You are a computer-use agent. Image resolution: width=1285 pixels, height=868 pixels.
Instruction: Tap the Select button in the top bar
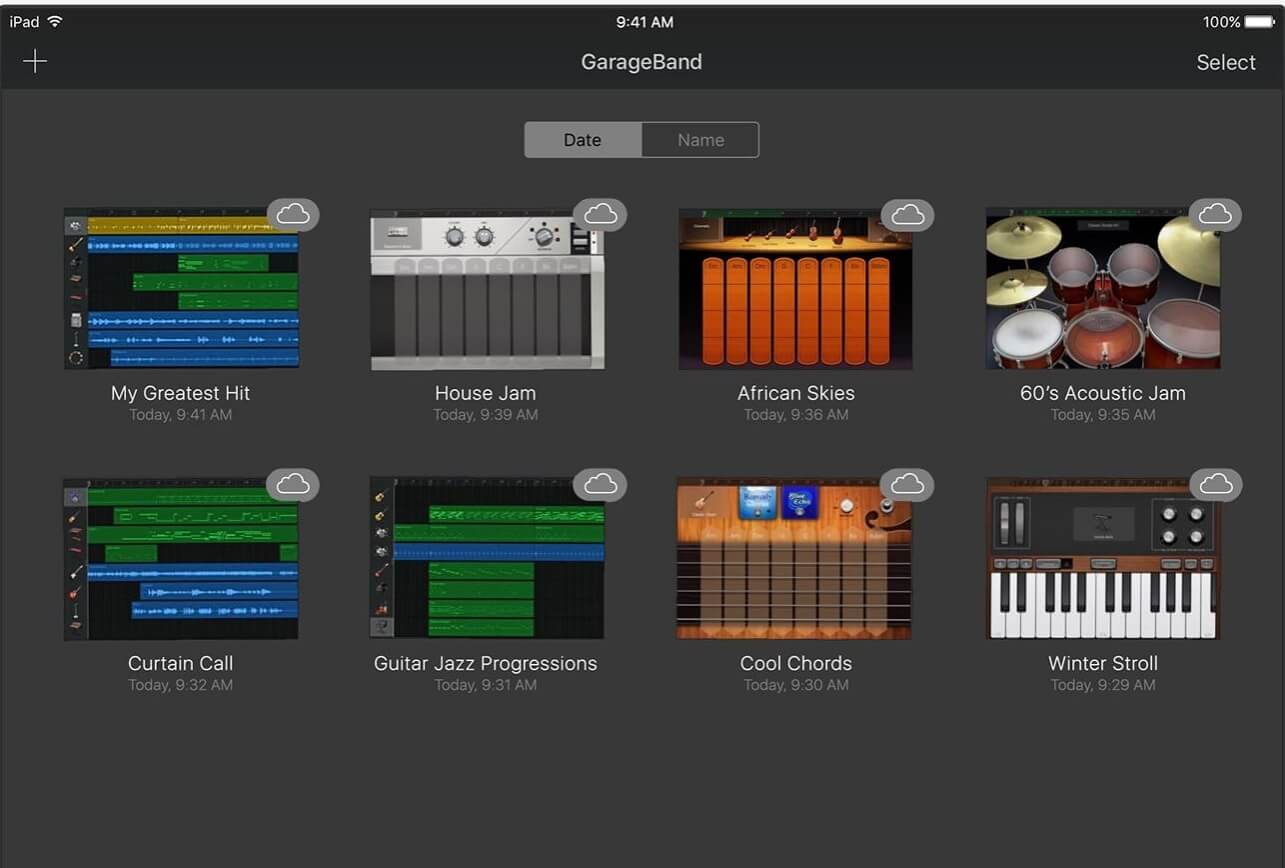point(1226,62)
